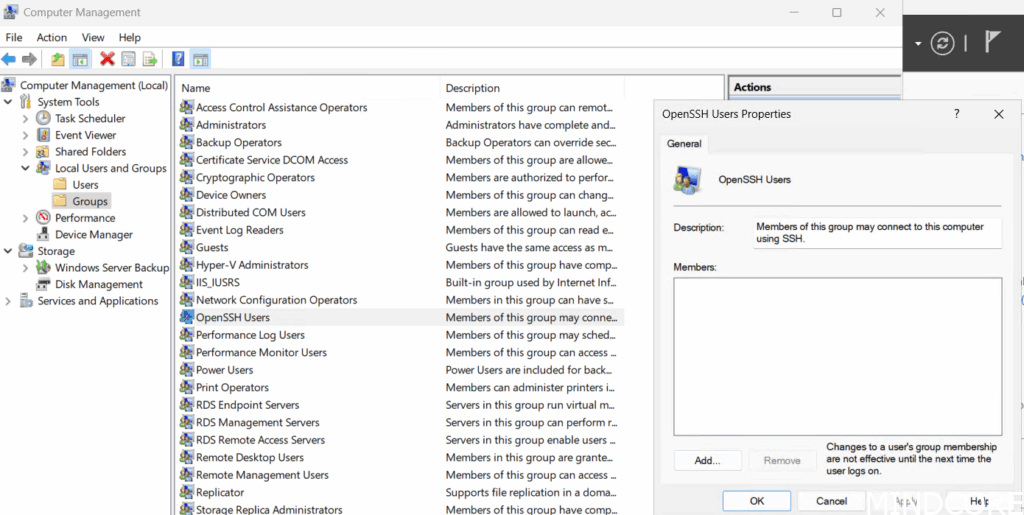Click the Task Scheduler clock icon
The height and width of the screenshot is (515, 1024).
tap(43, 118)
